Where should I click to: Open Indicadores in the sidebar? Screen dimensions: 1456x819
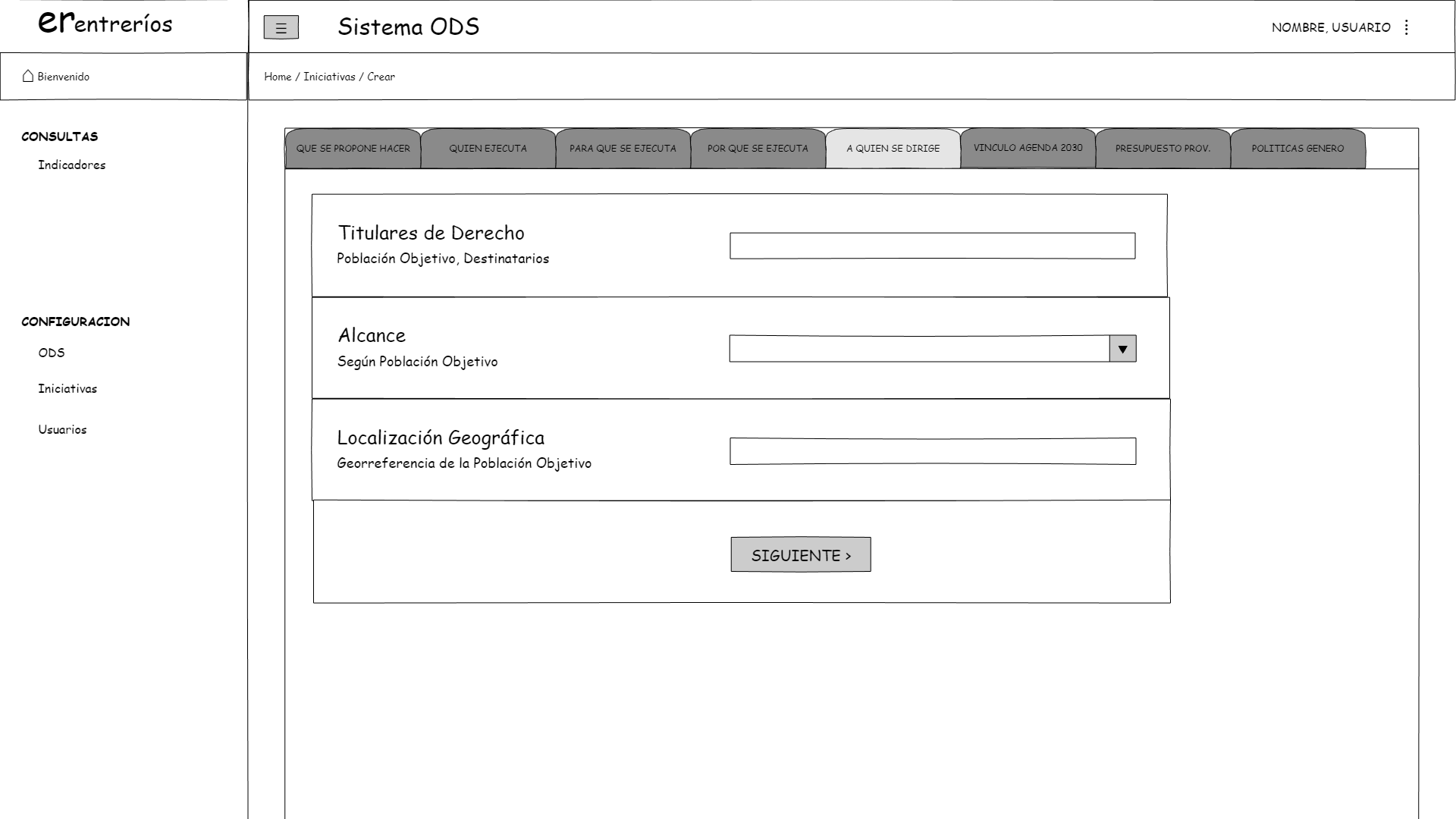[72, 165]
